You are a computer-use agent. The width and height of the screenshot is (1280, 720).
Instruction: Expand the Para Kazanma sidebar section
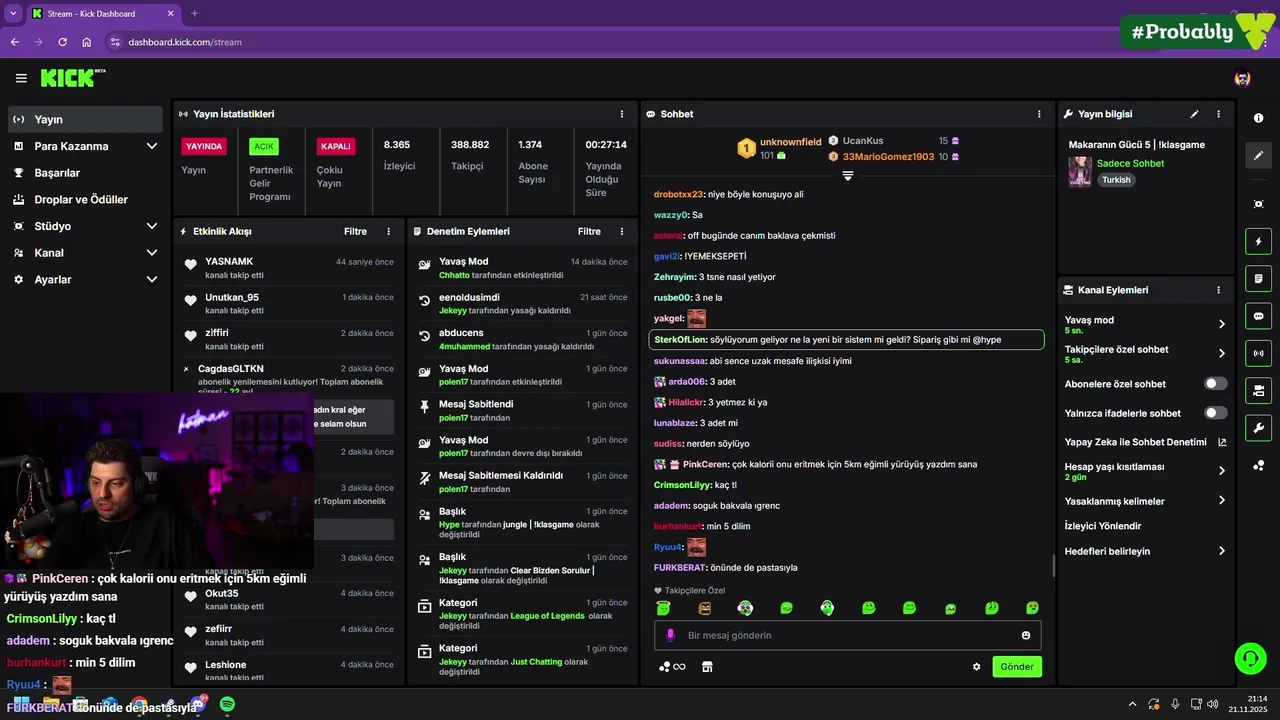coord(152,146)
